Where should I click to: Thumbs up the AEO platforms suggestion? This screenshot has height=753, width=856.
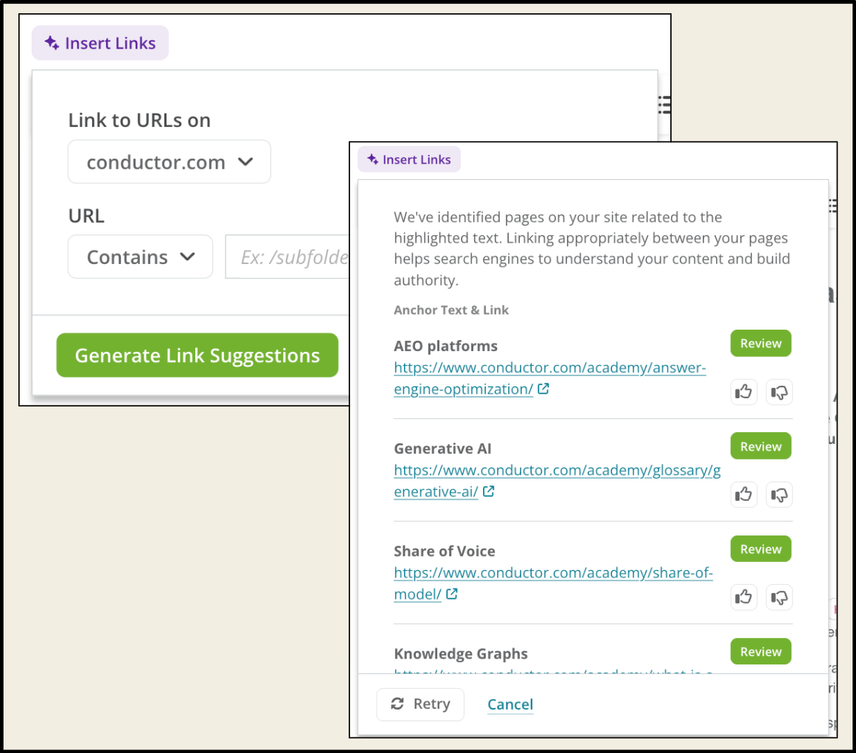click(744, 392)
